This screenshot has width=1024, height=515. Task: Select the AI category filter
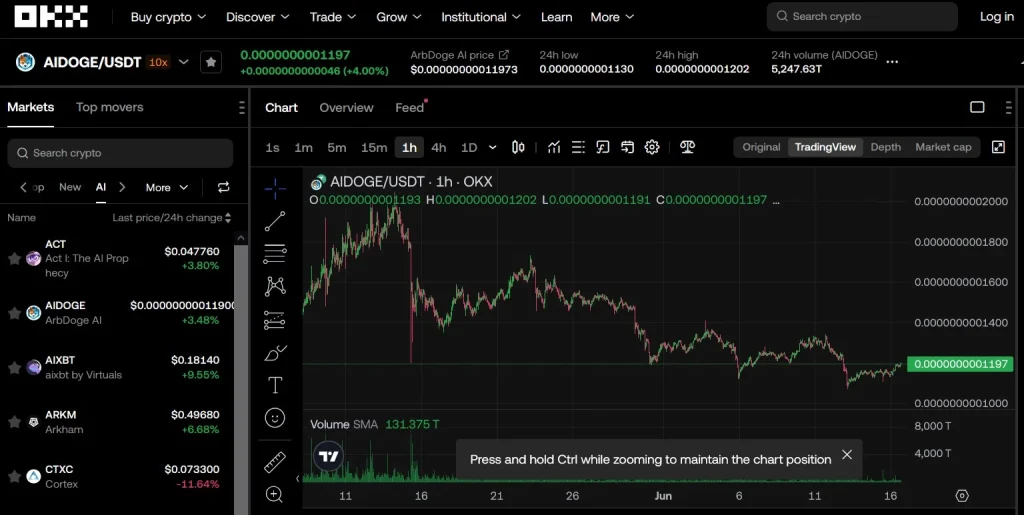(x=101, y=187)
